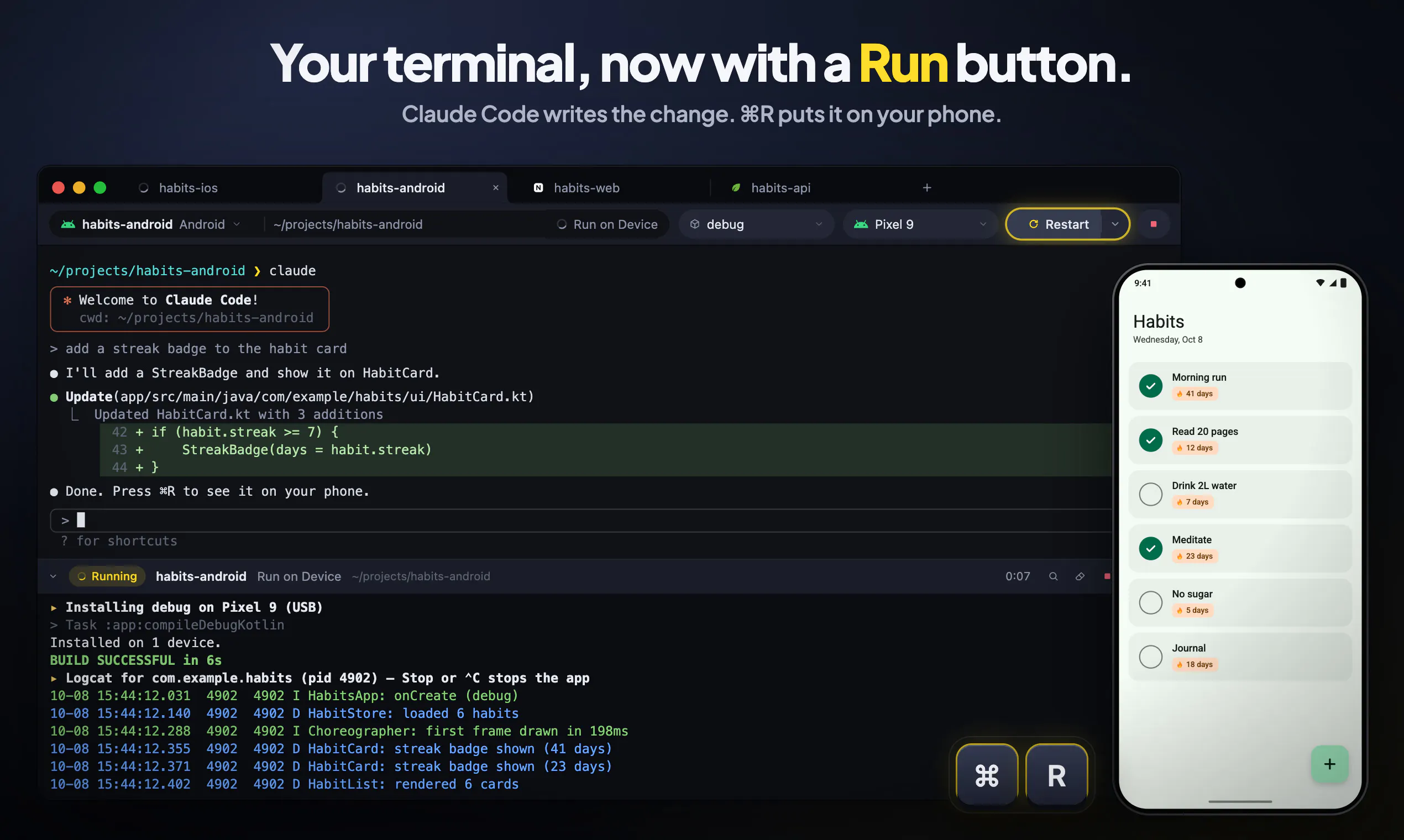Click the 12 days streak badge

point(1195,448)
